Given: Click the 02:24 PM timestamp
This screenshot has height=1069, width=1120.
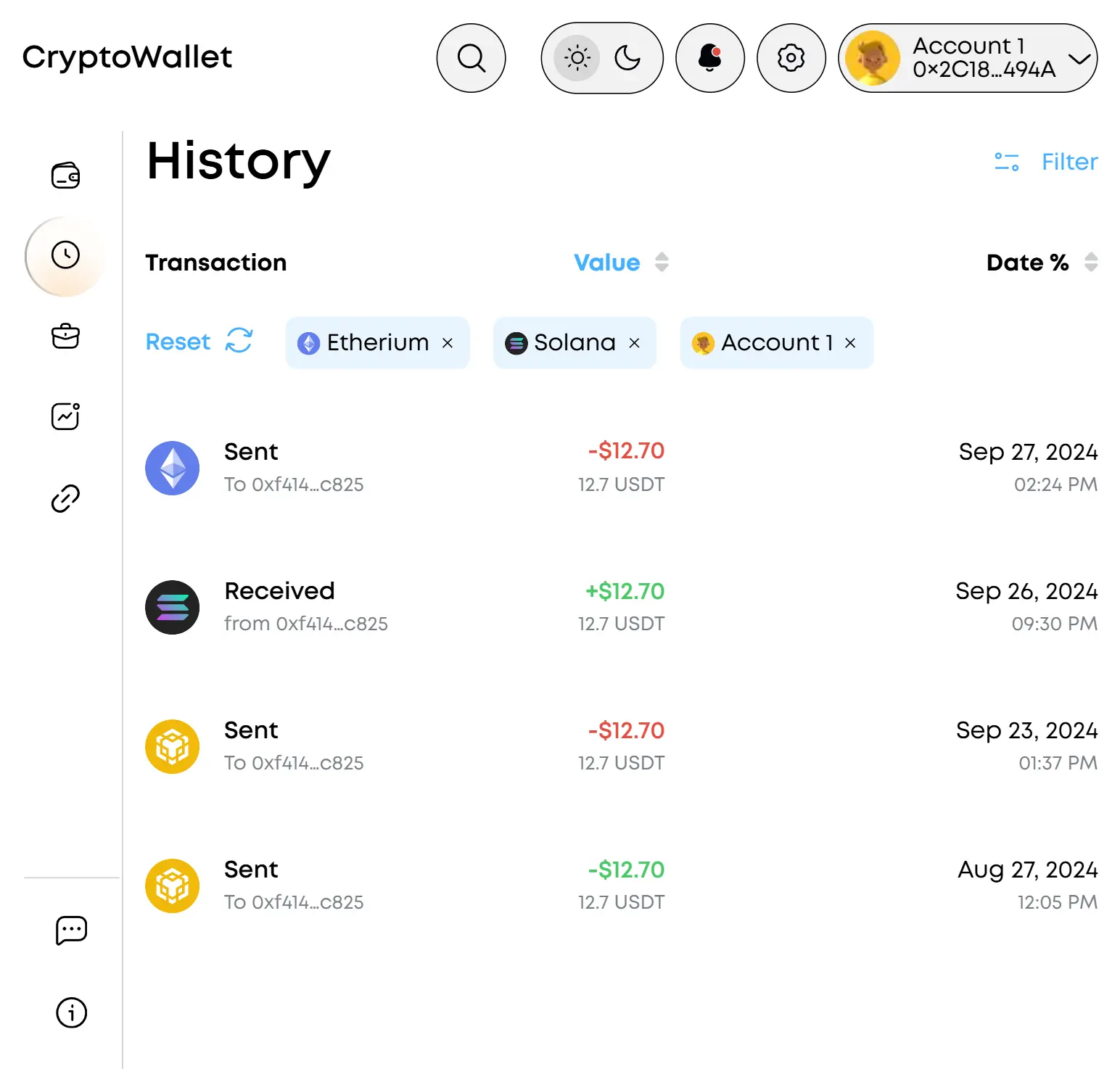Looking at the screenshot, I should [x=1055, y=484].
